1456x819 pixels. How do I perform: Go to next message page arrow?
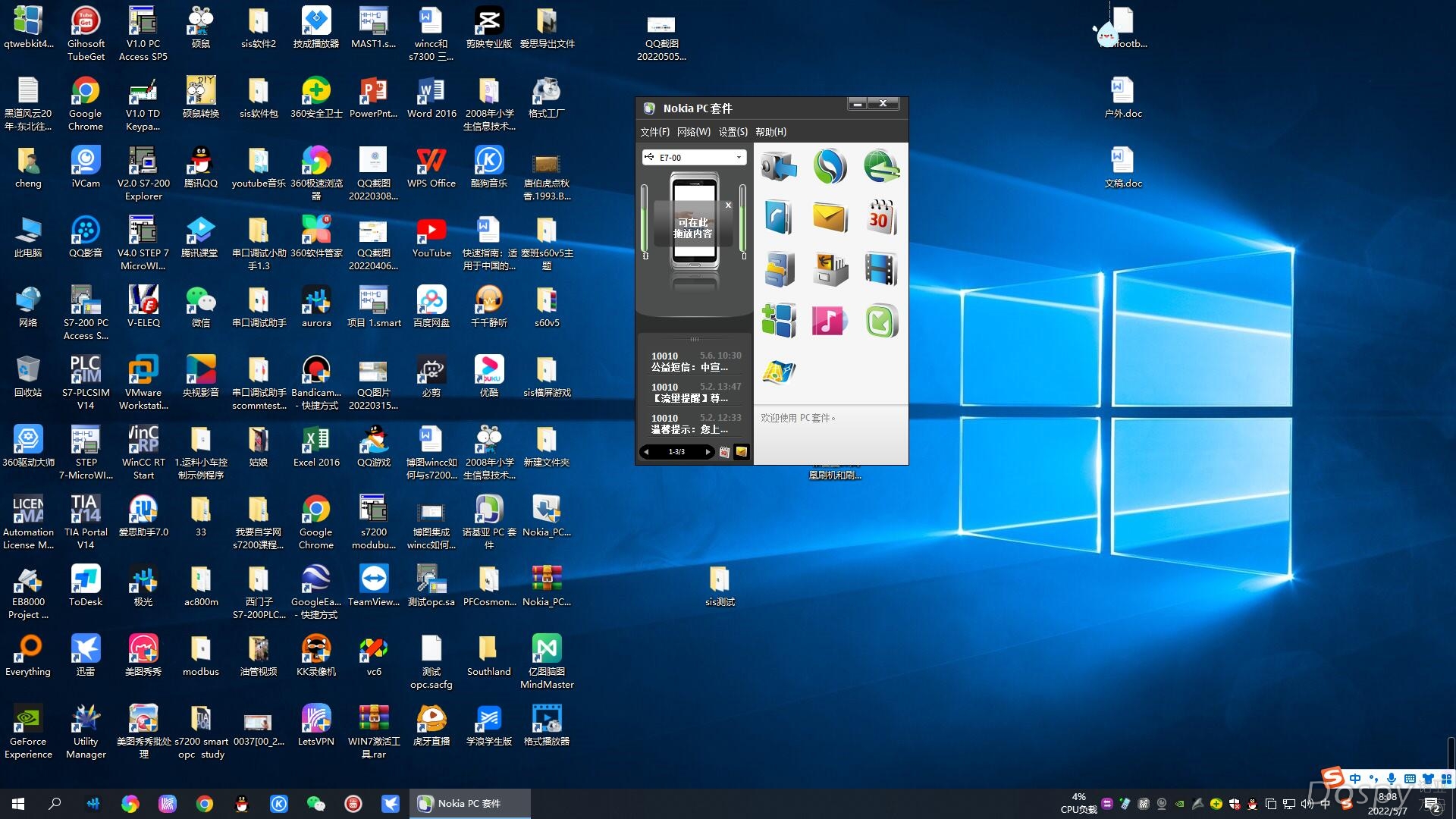(x=708, y=452)
